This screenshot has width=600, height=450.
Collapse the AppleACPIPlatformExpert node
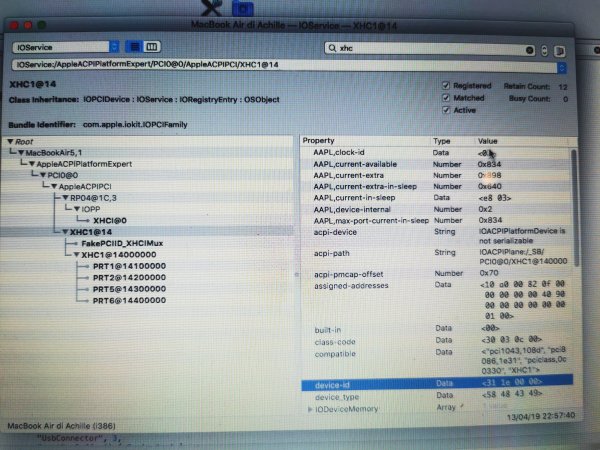tap(32, 164)
